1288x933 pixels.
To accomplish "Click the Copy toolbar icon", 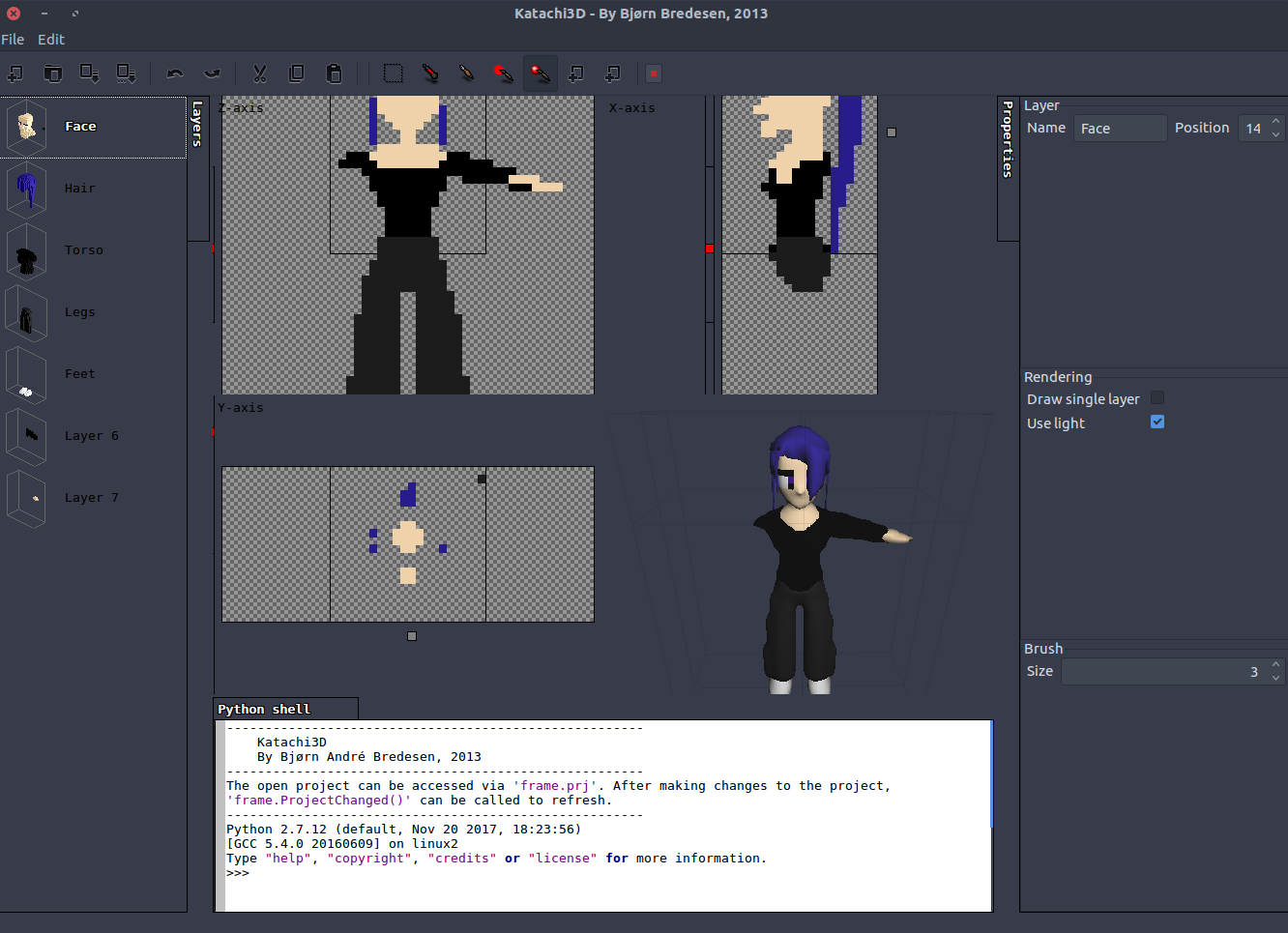I will click(x=297, y=73).
